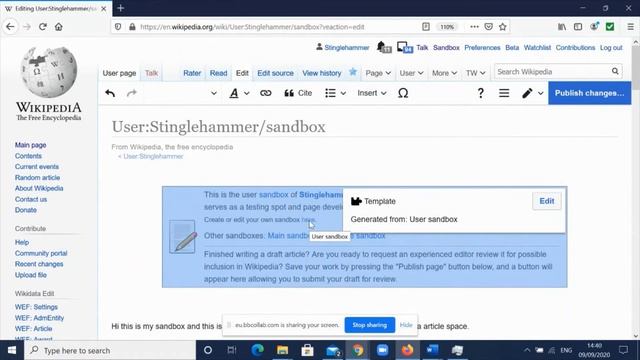The image size is (640, 360).
Task: Open Stinglehammer user link
Action: (x=347, y=48)
